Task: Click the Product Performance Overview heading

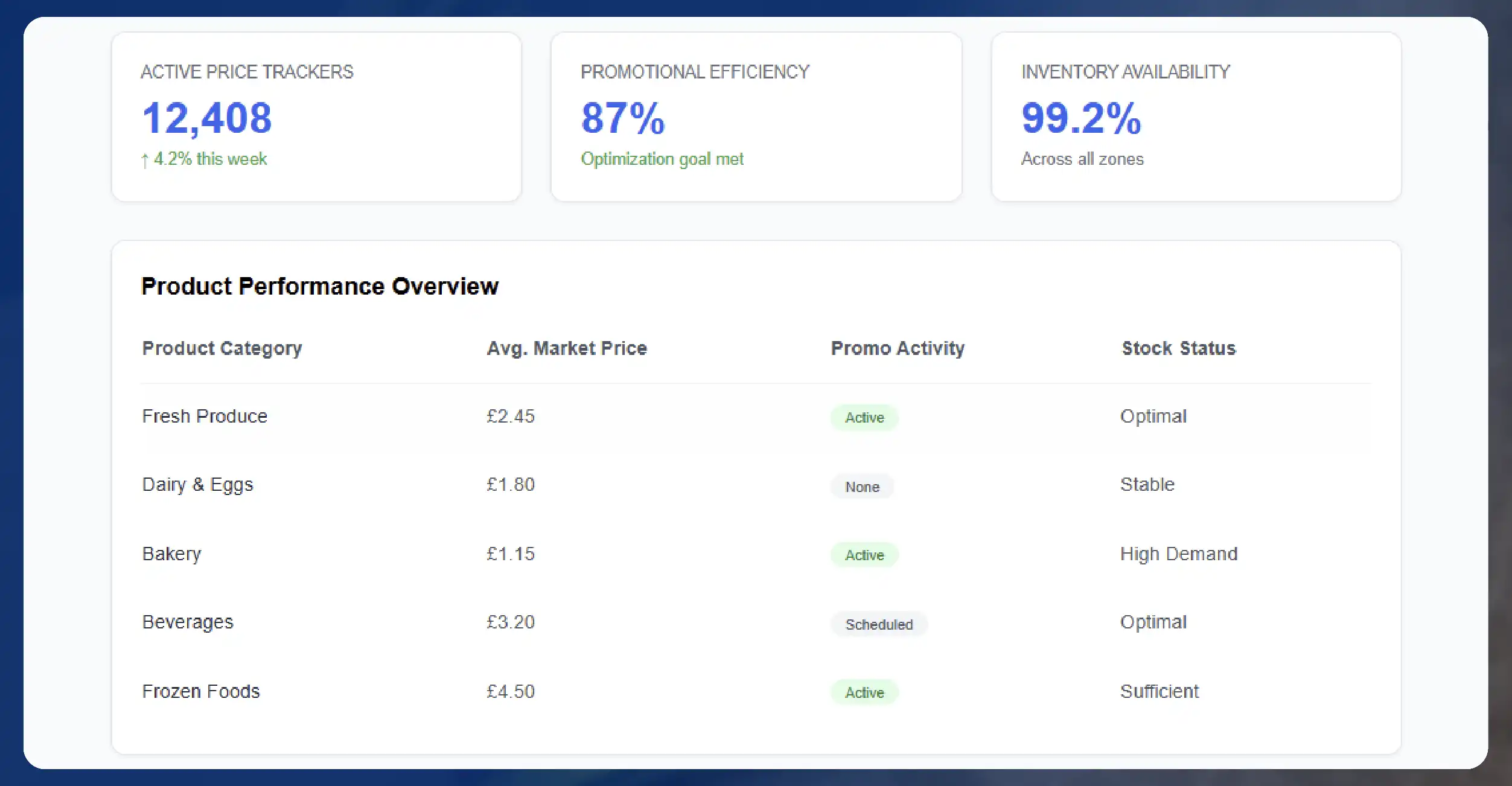Action: [320, 286]
